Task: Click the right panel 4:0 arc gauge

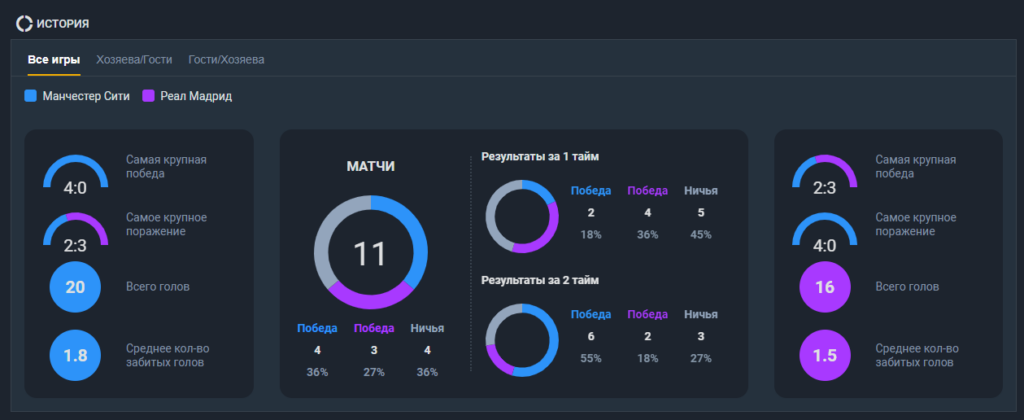Action: point(825,232)
